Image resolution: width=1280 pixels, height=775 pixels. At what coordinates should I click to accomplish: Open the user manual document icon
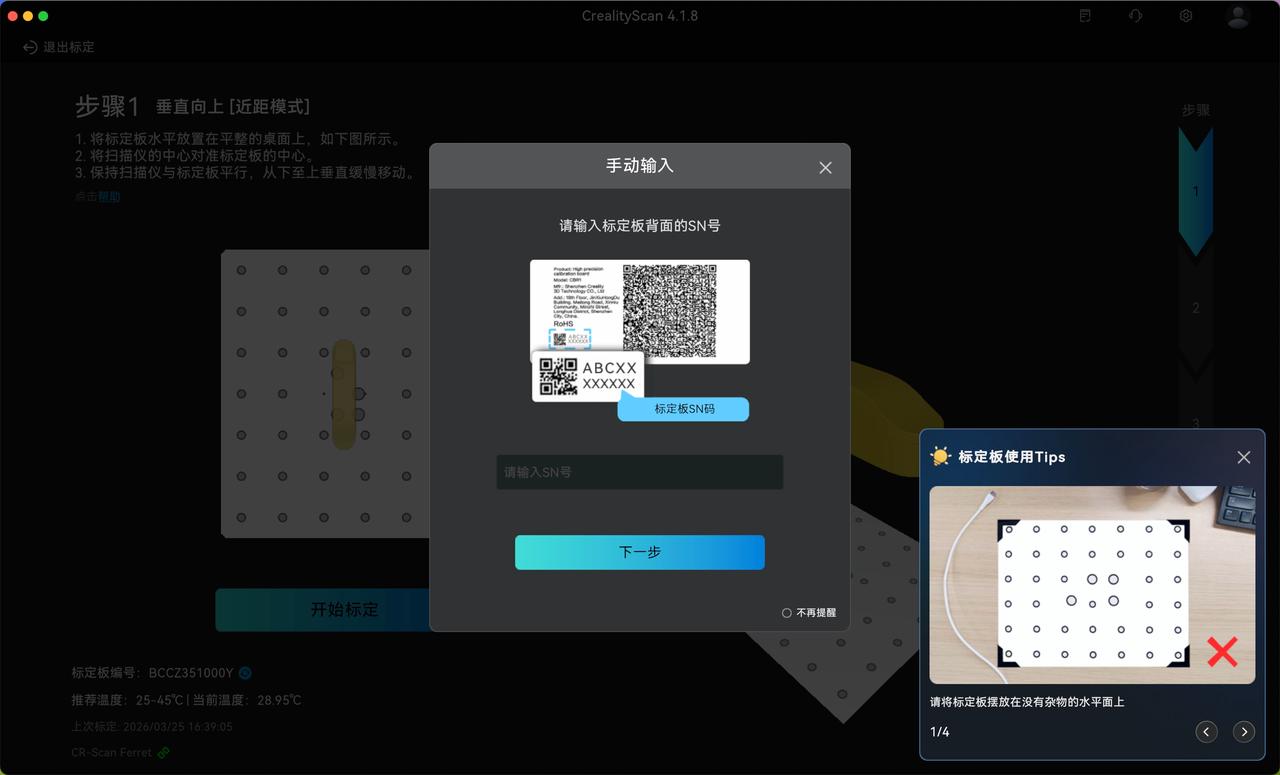[x=1085, y=16]
